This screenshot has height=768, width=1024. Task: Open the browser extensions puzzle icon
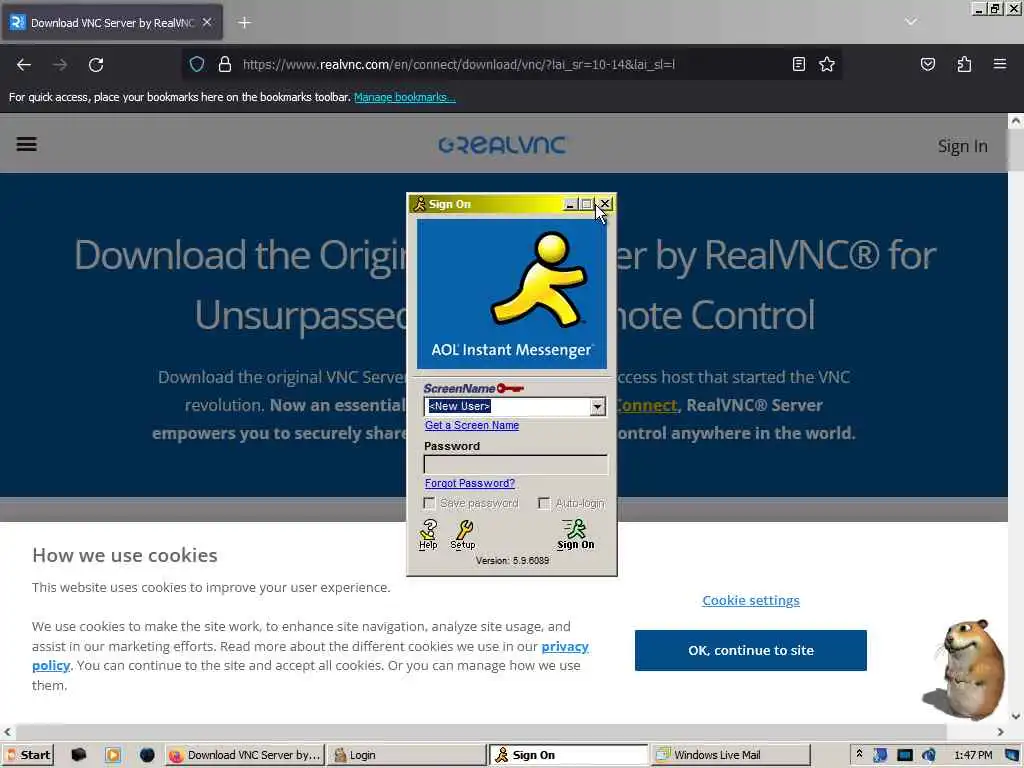(964, 64)
